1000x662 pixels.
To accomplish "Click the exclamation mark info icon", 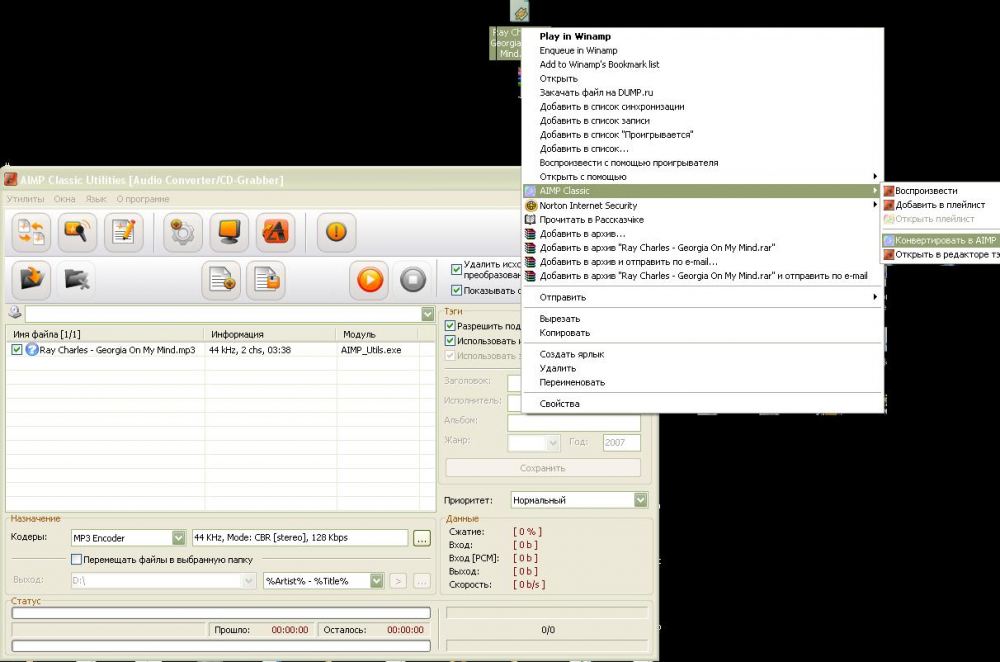I will (x=336, y=232).
